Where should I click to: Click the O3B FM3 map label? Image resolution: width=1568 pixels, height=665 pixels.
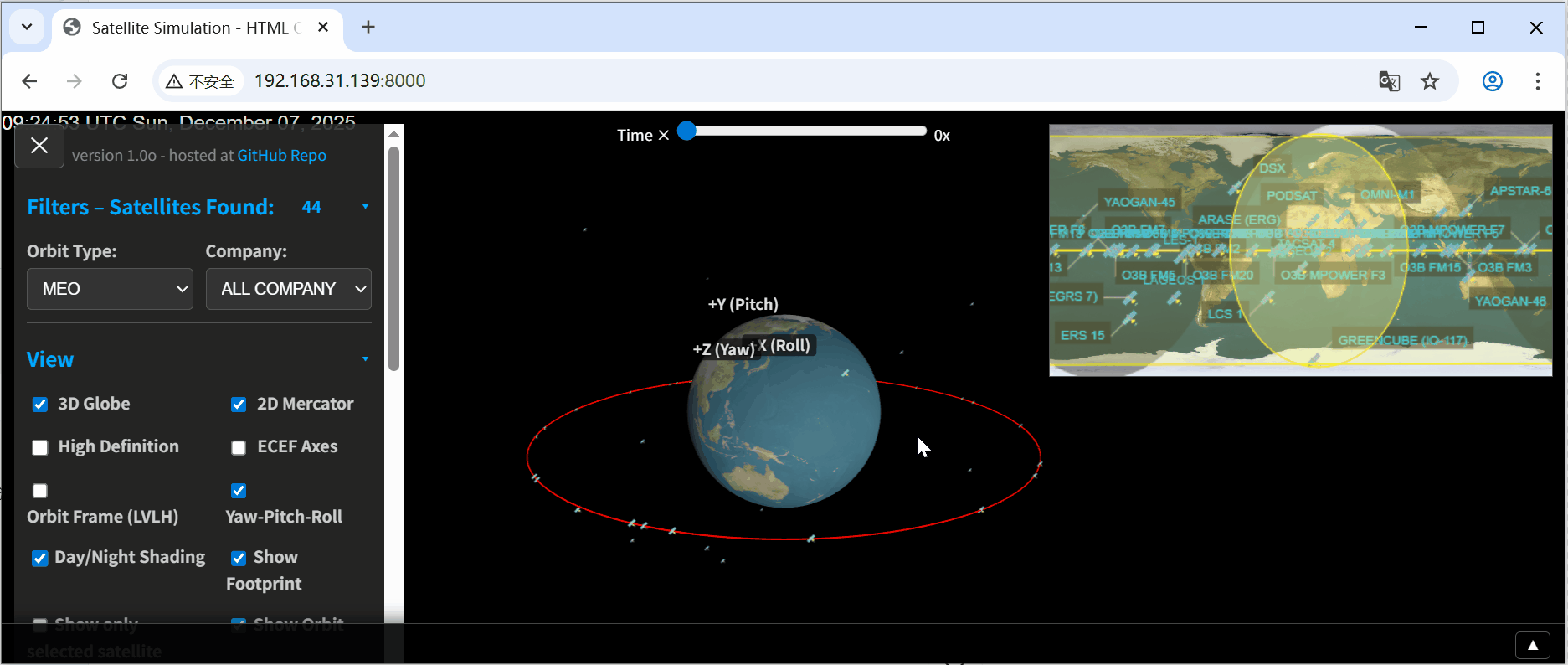click(x=1504, y=267)
